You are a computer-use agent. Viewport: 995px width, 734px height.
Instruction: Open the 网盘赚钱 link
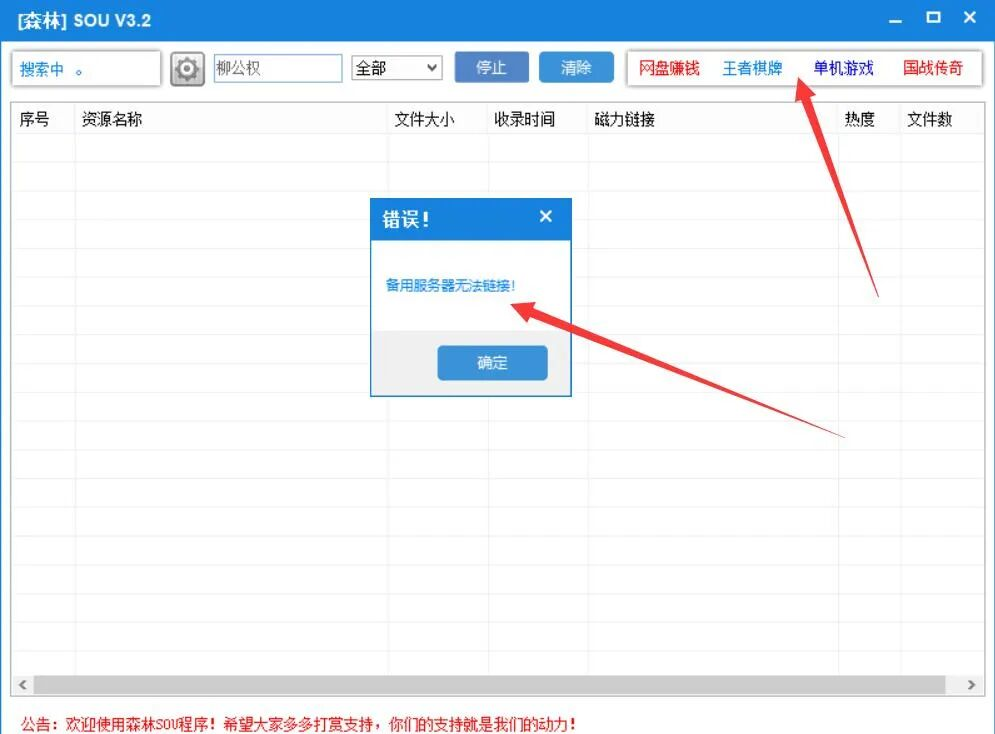point(668,67)
